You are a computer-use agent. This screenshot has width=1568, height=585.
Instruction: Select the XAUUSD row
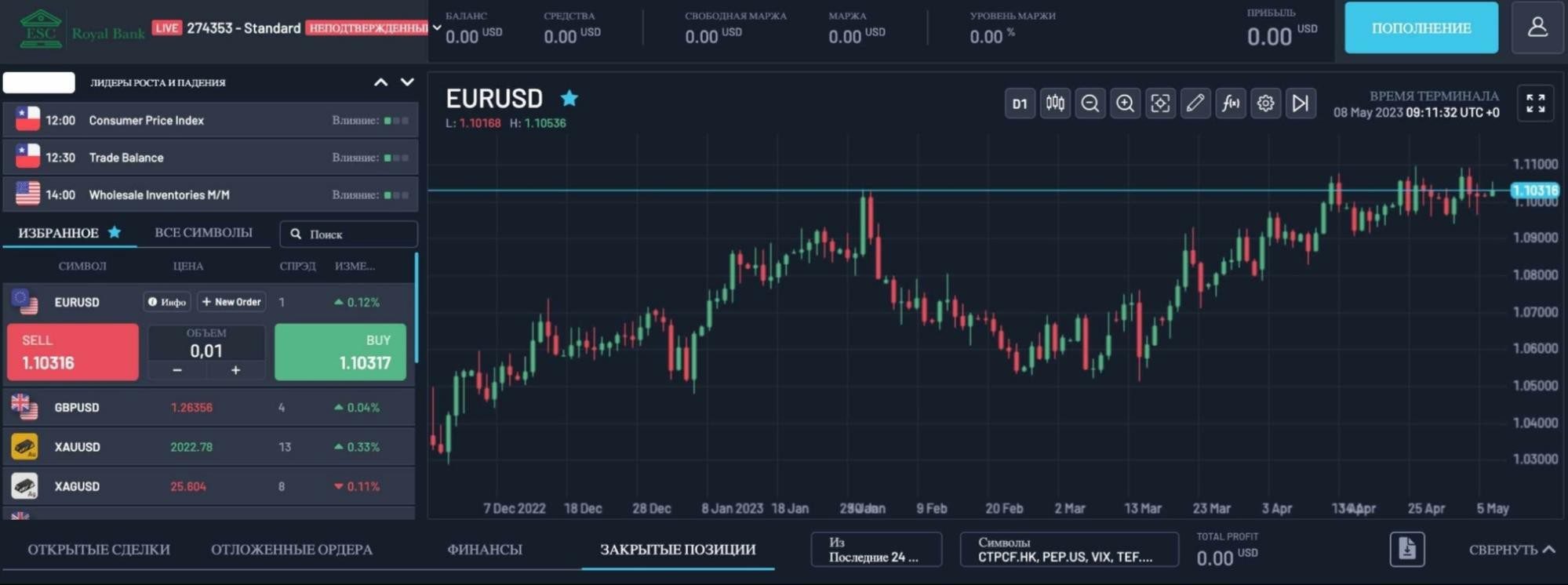pyautogui.click(x=209, y=447)
